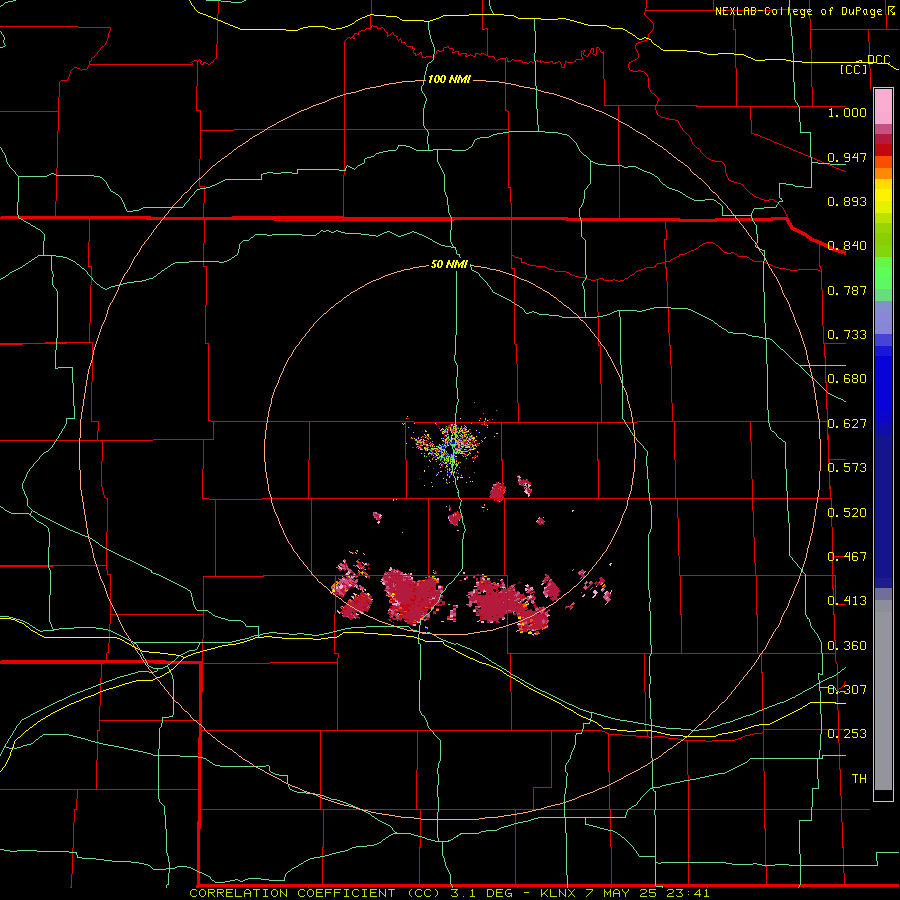This screenshot has height=900, width=900.
Task: Select the 0.947 color scale value
Action: 847,157
